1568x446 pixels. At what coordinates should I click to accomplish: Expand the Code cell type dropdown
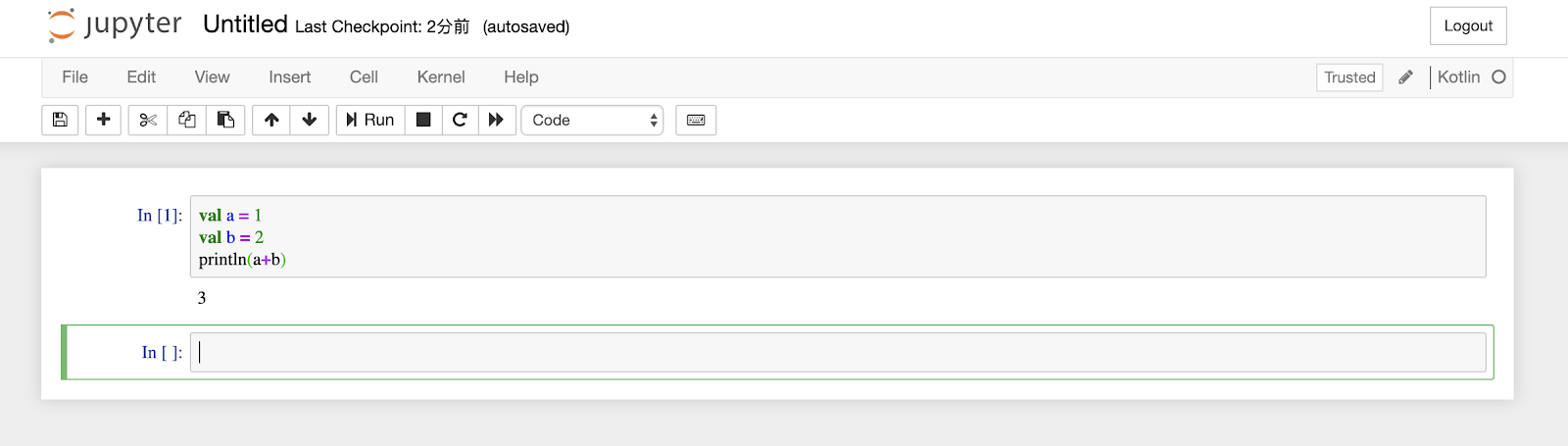[592, 120]
